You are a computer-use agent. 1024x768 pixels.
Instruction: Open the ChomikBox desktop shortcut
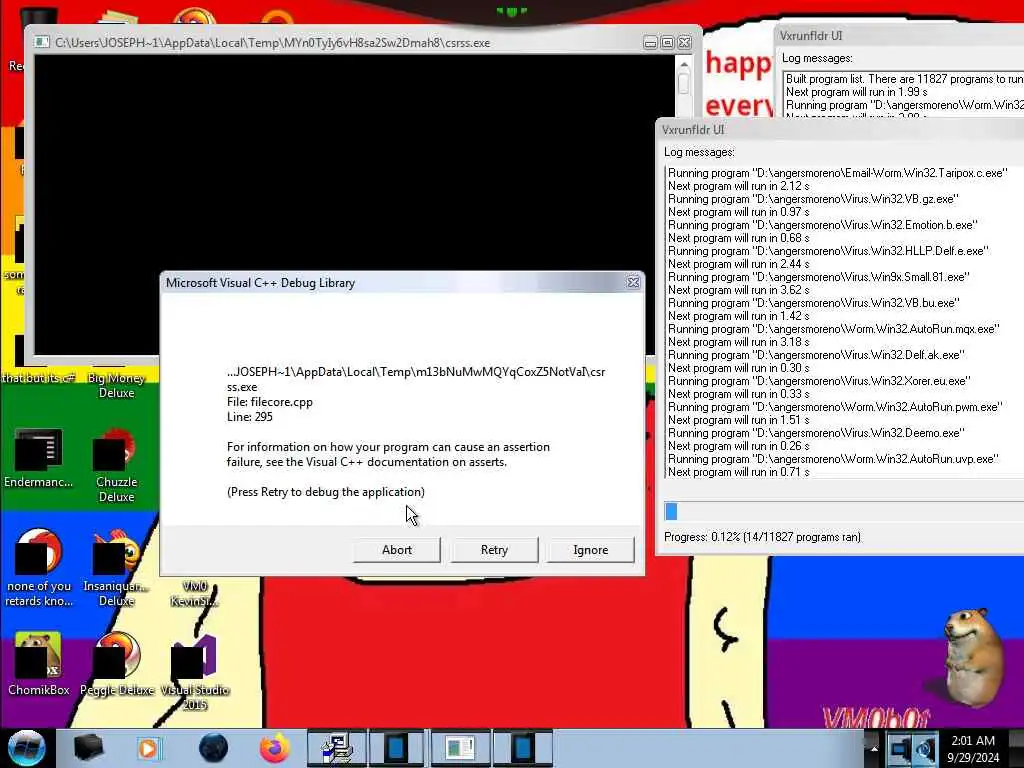(39, 664)
